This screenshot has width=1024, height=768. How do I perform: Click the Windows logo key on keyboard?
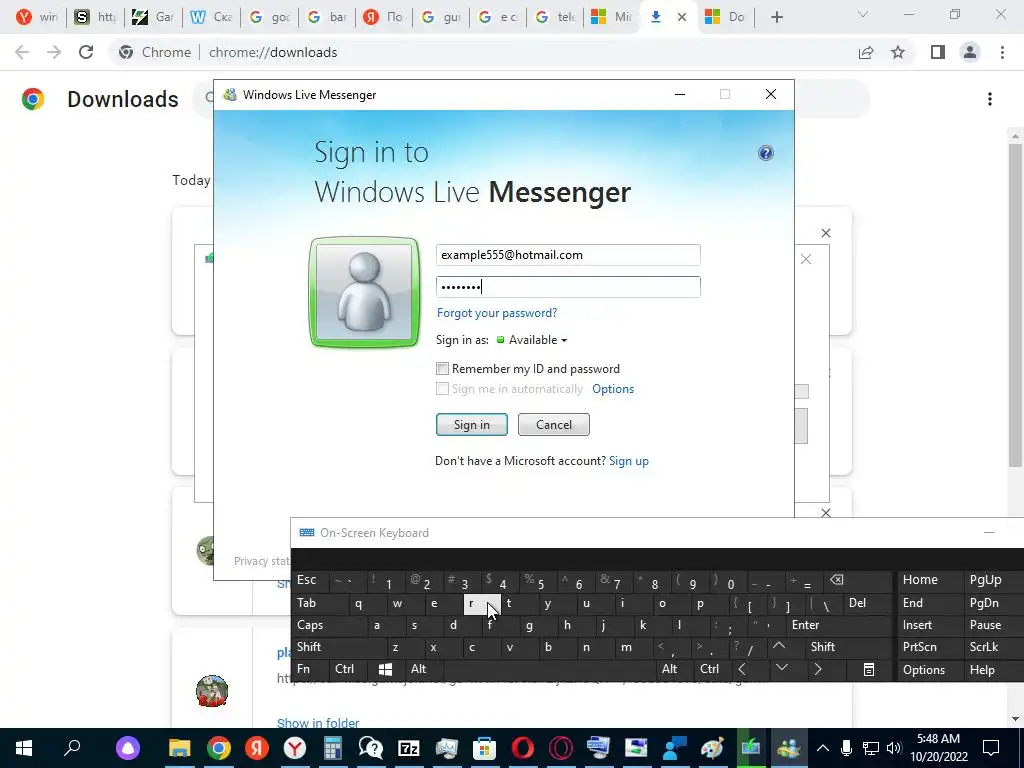click(x=385, y=669)
